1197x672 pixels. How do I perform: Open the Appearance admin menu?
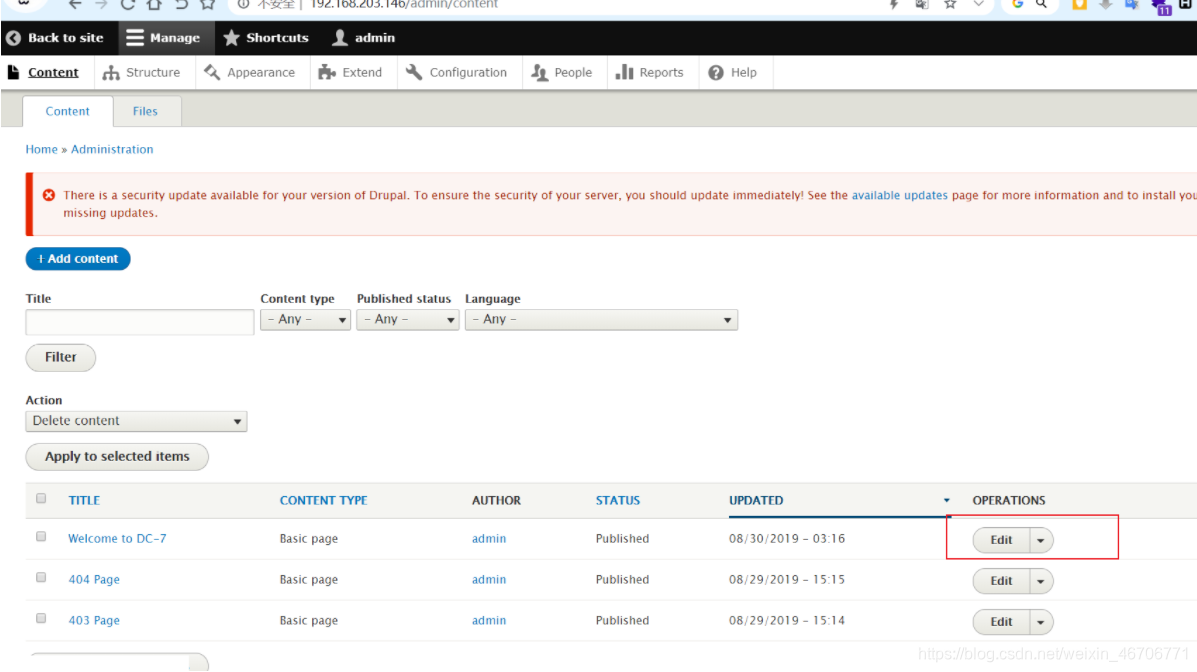point(250,73)
